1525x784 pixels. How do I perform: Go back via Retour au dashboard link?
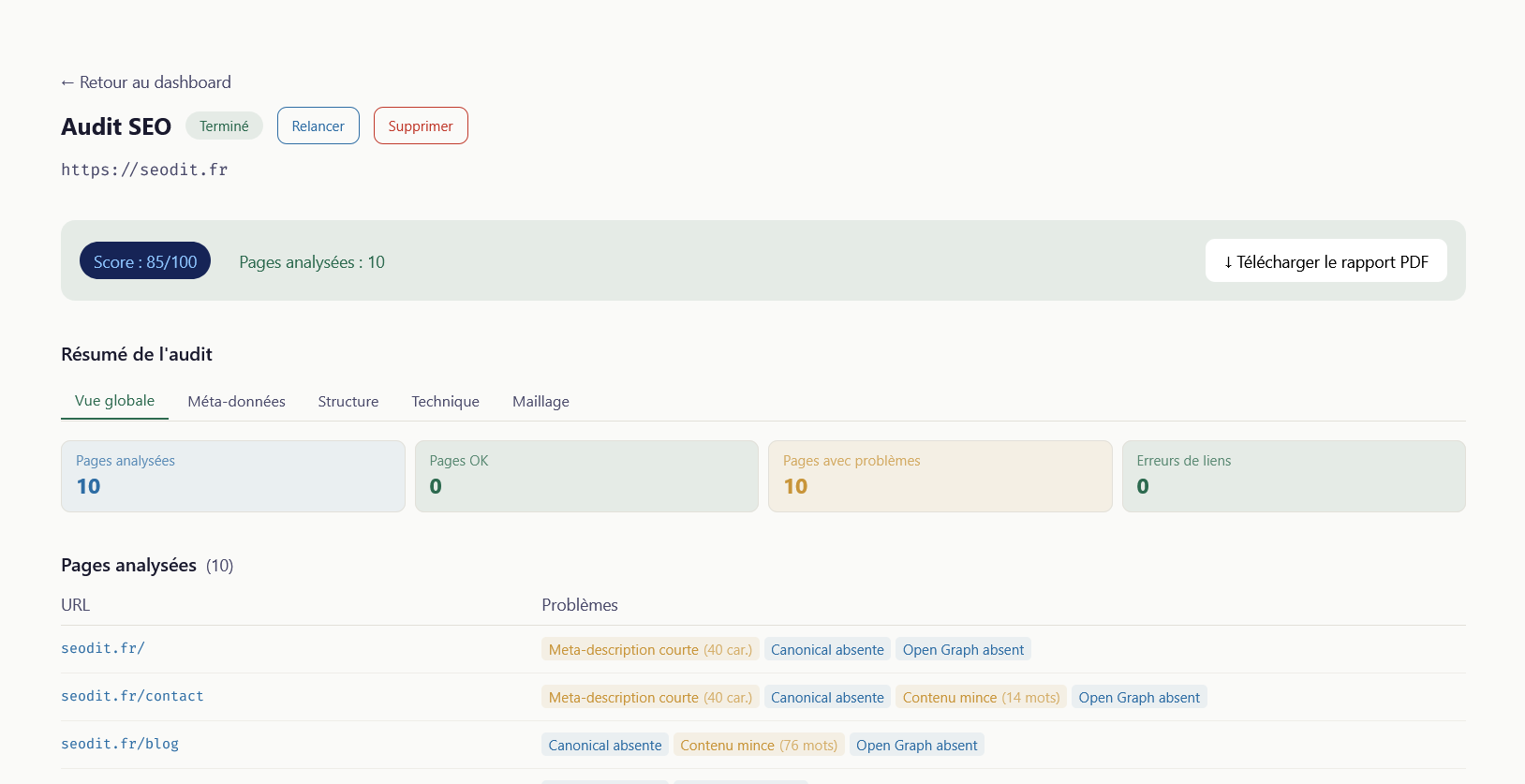146,82
